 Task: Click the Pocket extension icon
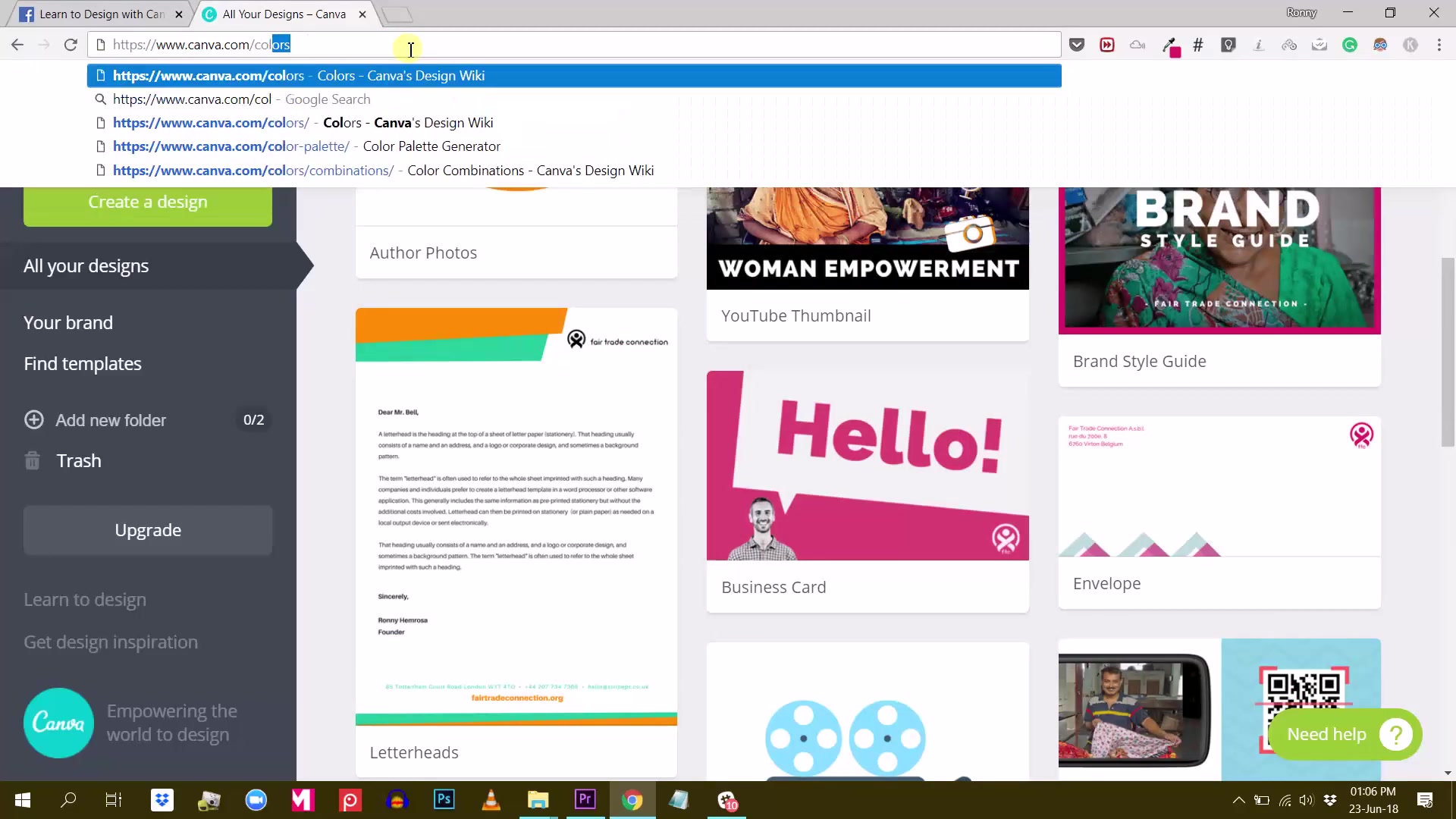pyautogui.click(x=1077, y=45)
